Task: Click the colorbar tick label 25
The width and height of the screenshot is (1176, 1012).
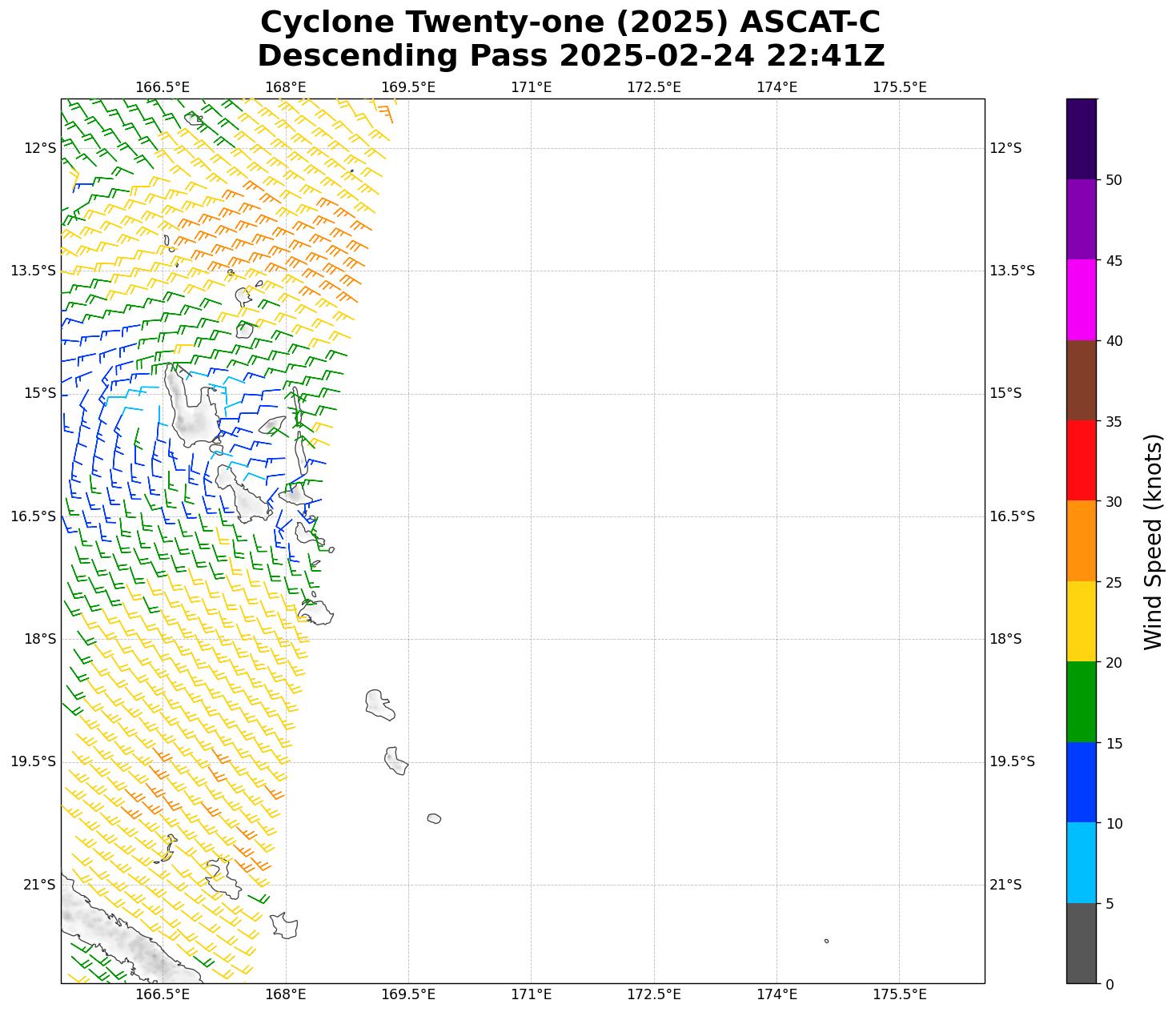Action: tap(1113, 582)
